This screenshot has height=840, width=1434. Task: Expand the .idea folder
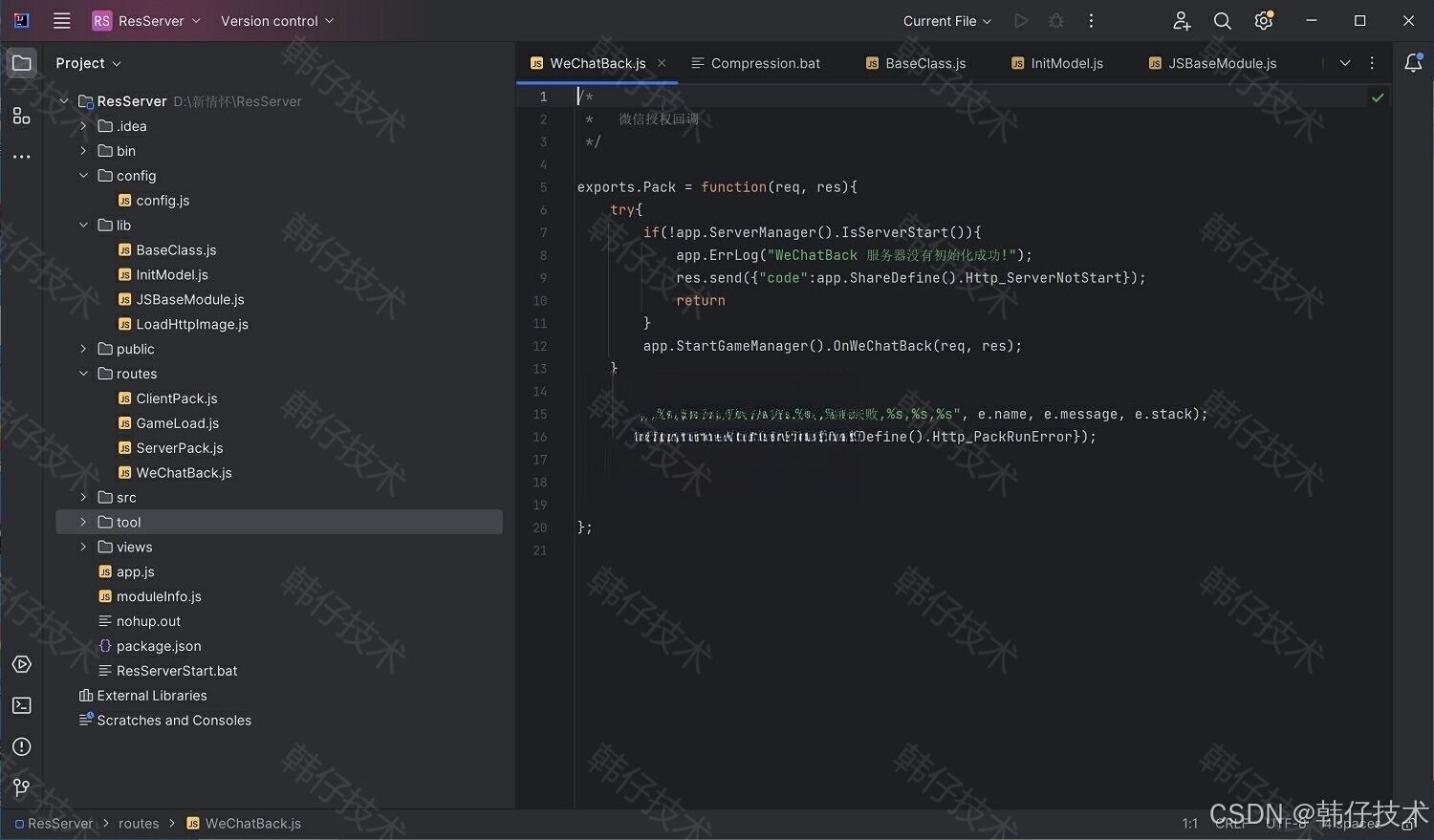coord(83,126)
